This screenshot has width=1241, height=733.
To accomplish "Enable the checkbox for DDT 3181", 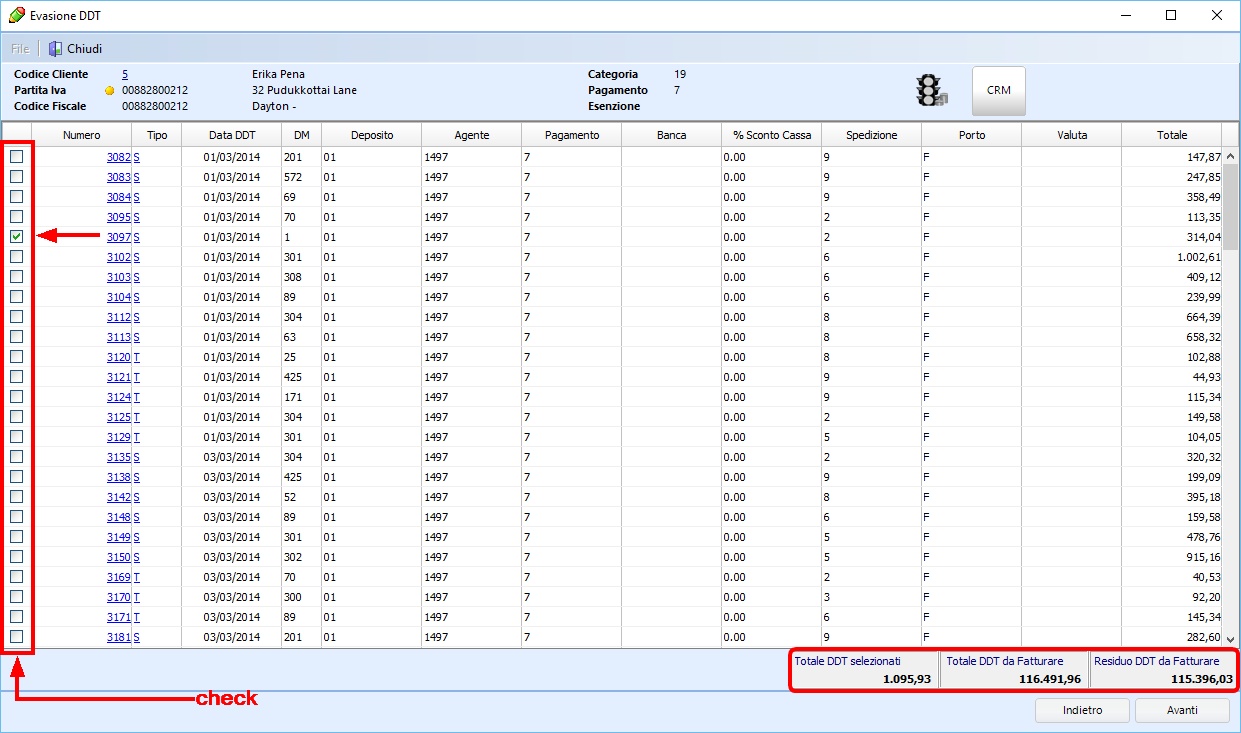I will point(17,637).
